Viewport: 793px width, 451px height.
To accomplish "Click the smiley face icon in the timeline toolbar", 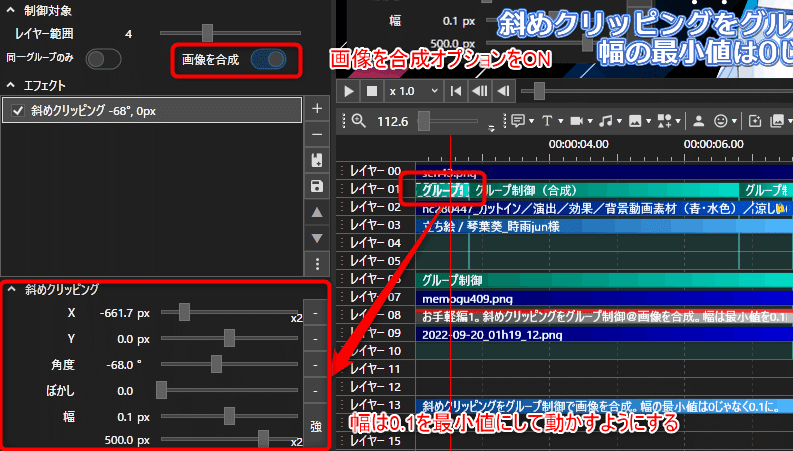I will tap(720, 121).
